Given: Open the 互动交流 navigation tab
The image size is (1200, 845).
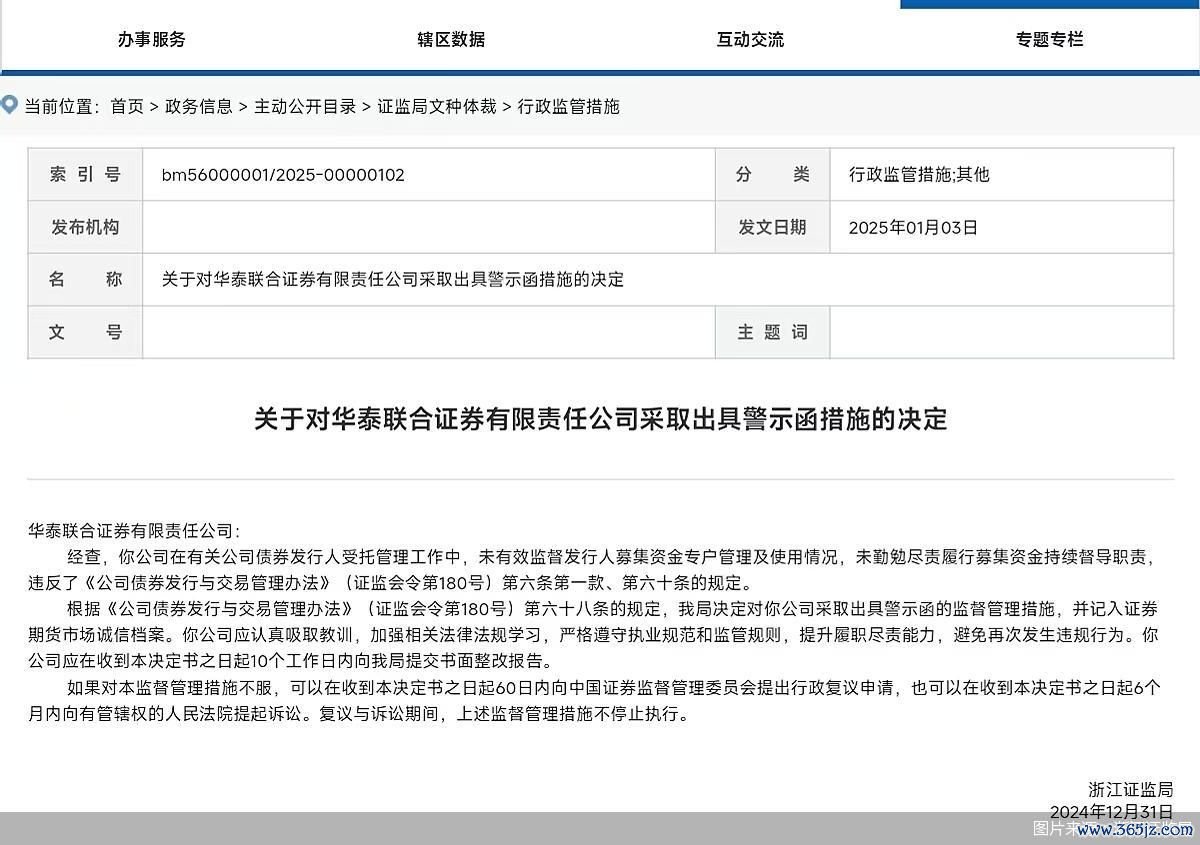Looking at the screenshot, I should coord(750,40).
